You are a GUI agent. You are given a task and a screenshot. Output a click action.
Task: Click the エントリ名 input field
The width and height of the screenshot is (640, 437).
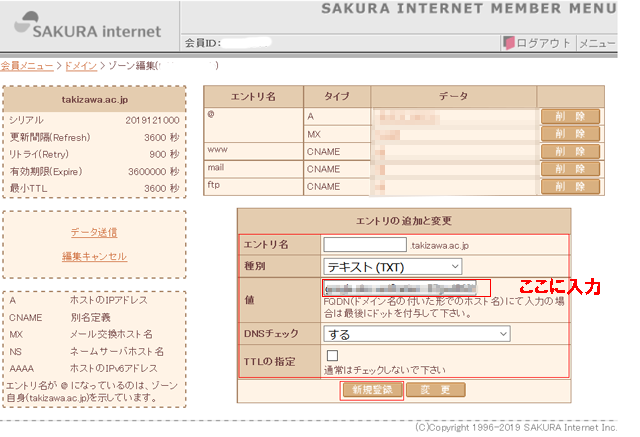pyautogui.click(x=364, y=245)
